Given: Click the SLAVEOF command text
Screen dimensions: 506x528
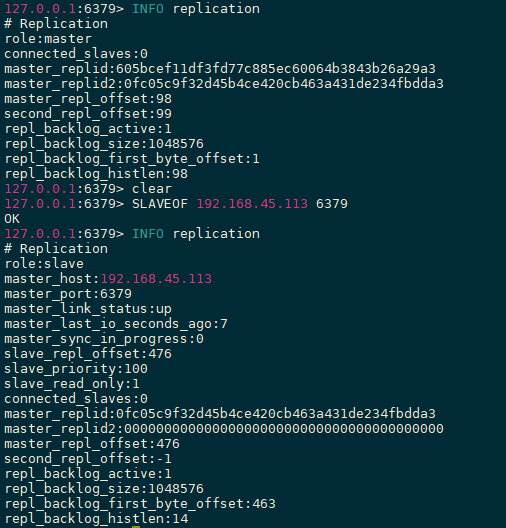Looking at the screenshot, I should point(160,204).
